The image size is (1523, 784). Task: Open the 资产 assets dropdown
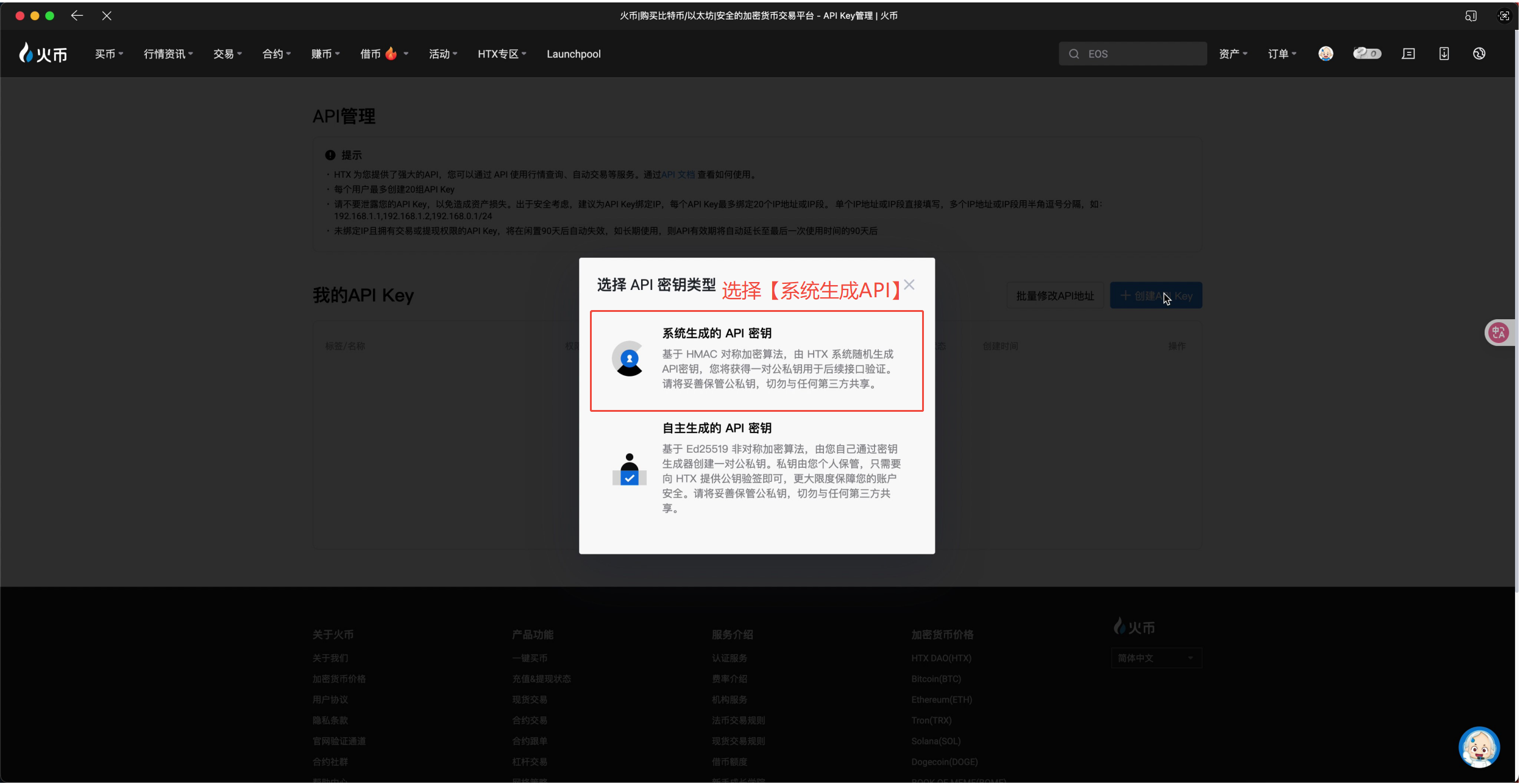click(1233, 54)
